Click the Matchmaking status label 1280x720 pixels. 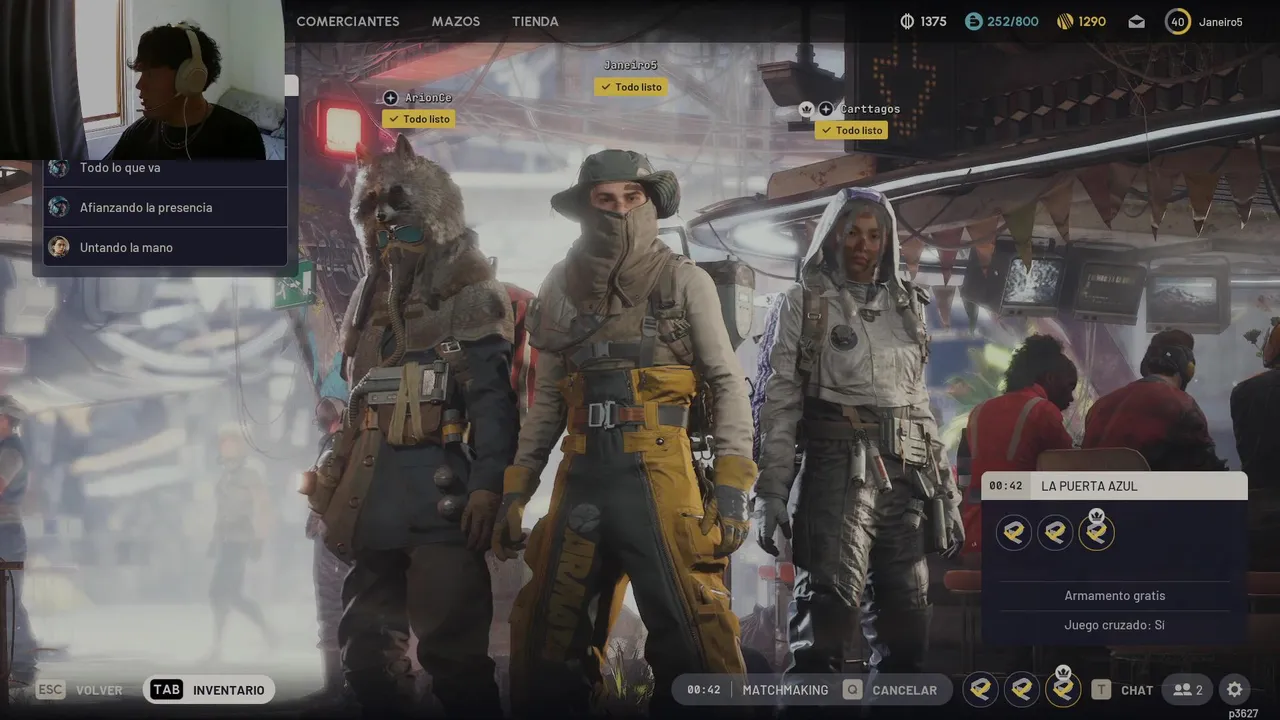[785, 690]
